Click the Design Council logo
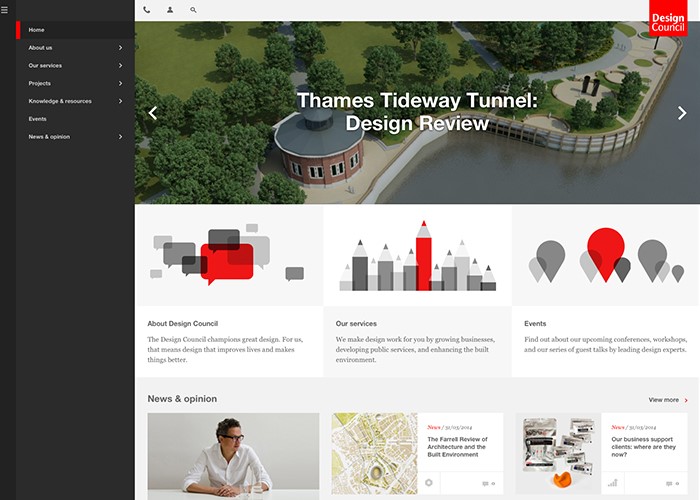700x500 pixels. point(668,18)
